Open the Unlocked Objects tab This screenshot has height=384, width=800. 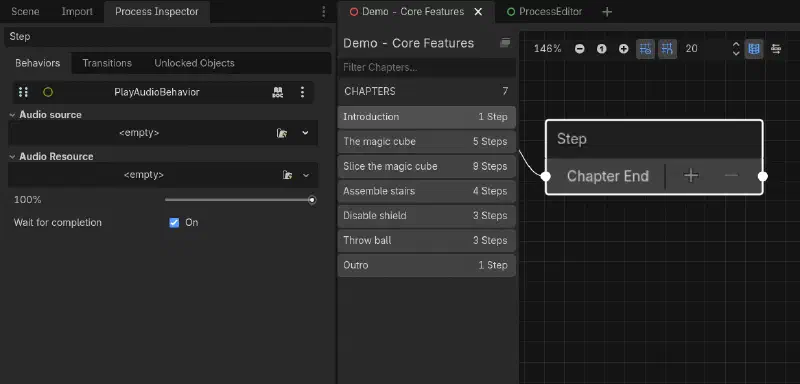[x=194, y=63]
